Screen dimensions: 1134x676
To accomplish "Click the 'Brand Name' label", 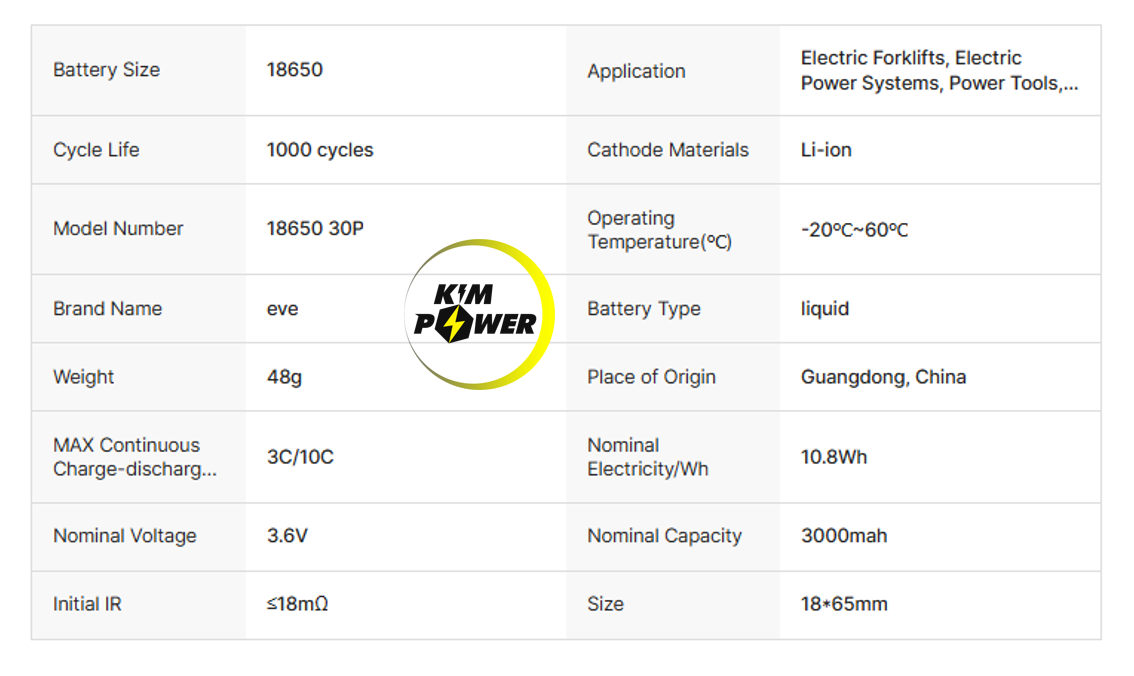I will pos(108,309).
